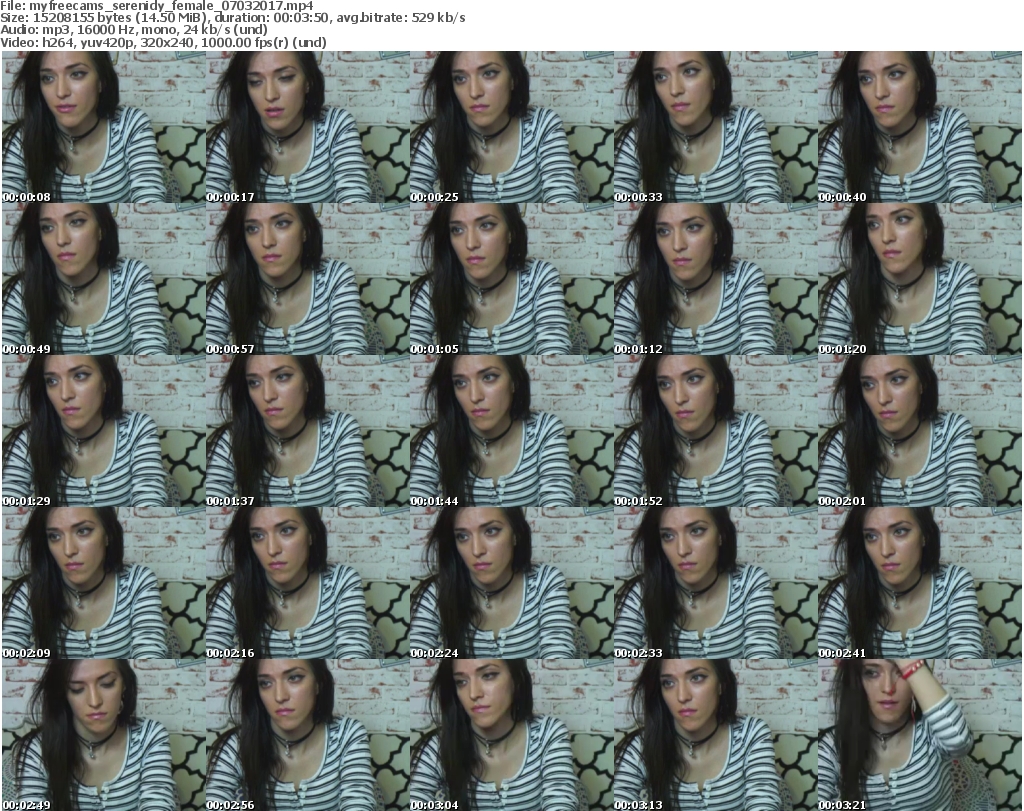1024x811 pixels.
Task: Choose the frame thumbnail stamped 00:02:33
Action: pos(716,583)
